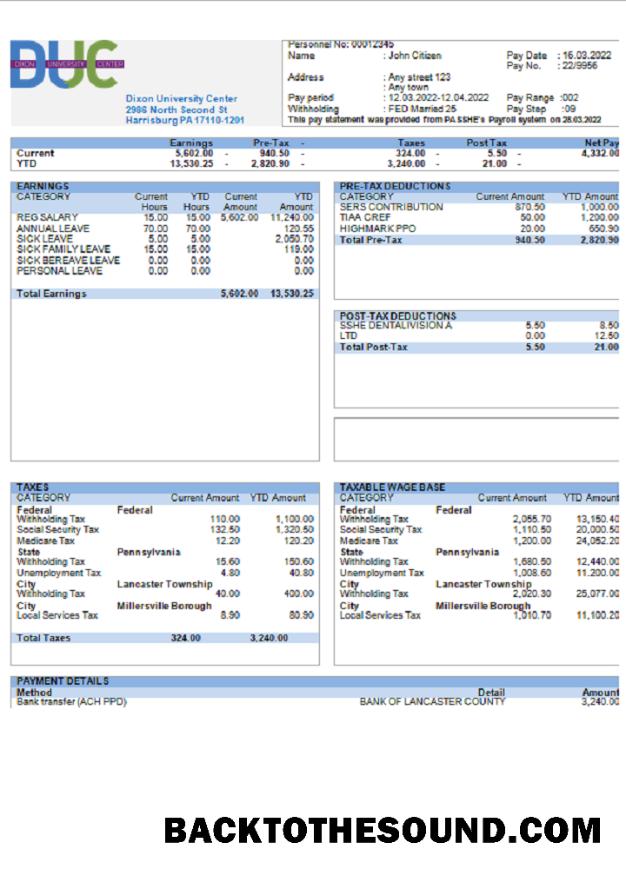
Task: Select the Net Pay amount "4,332.00"
Action: tap(599, 154)
